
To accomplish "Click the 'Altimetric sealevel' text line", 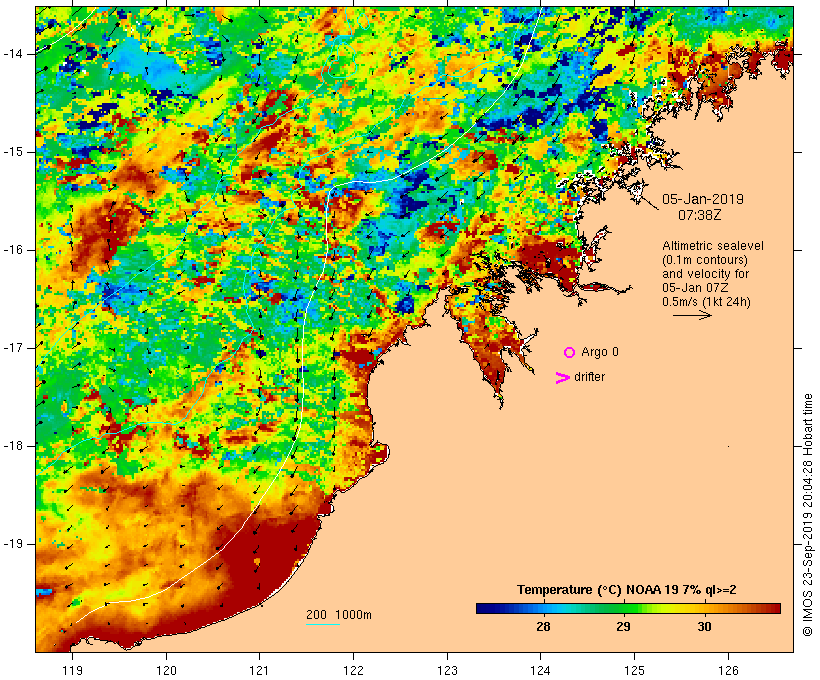I will 713,246.
